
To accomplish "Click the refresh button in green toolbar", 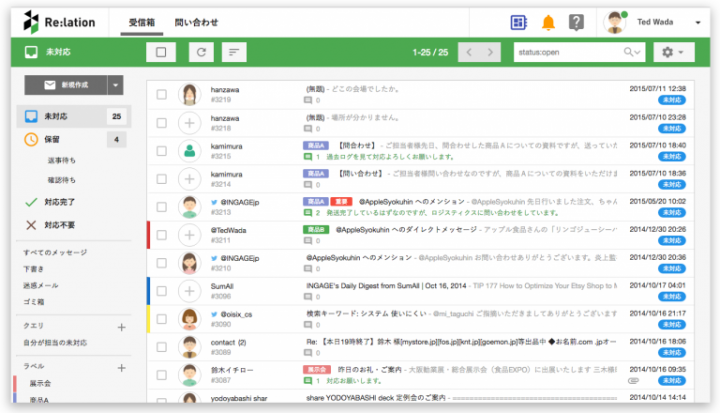I will (x=201, y=52).
